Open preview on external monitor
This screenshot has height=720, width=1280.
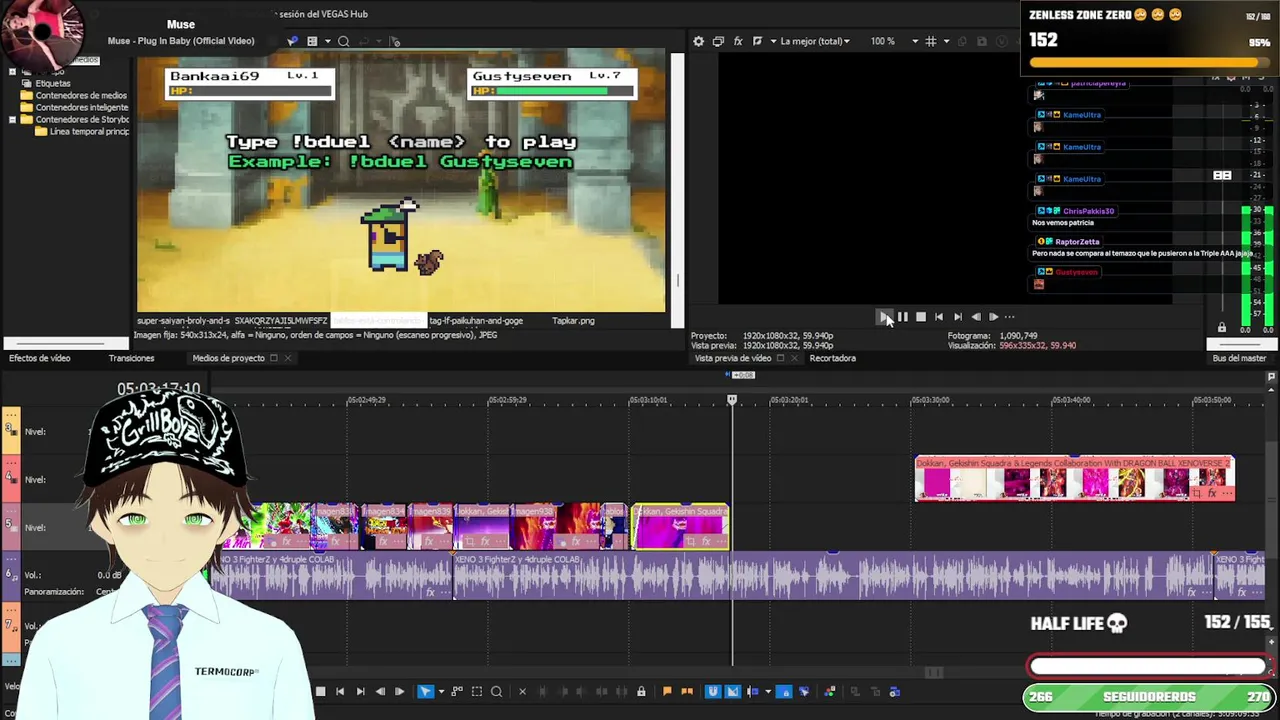pyautogui.click(x=718, y=41)
